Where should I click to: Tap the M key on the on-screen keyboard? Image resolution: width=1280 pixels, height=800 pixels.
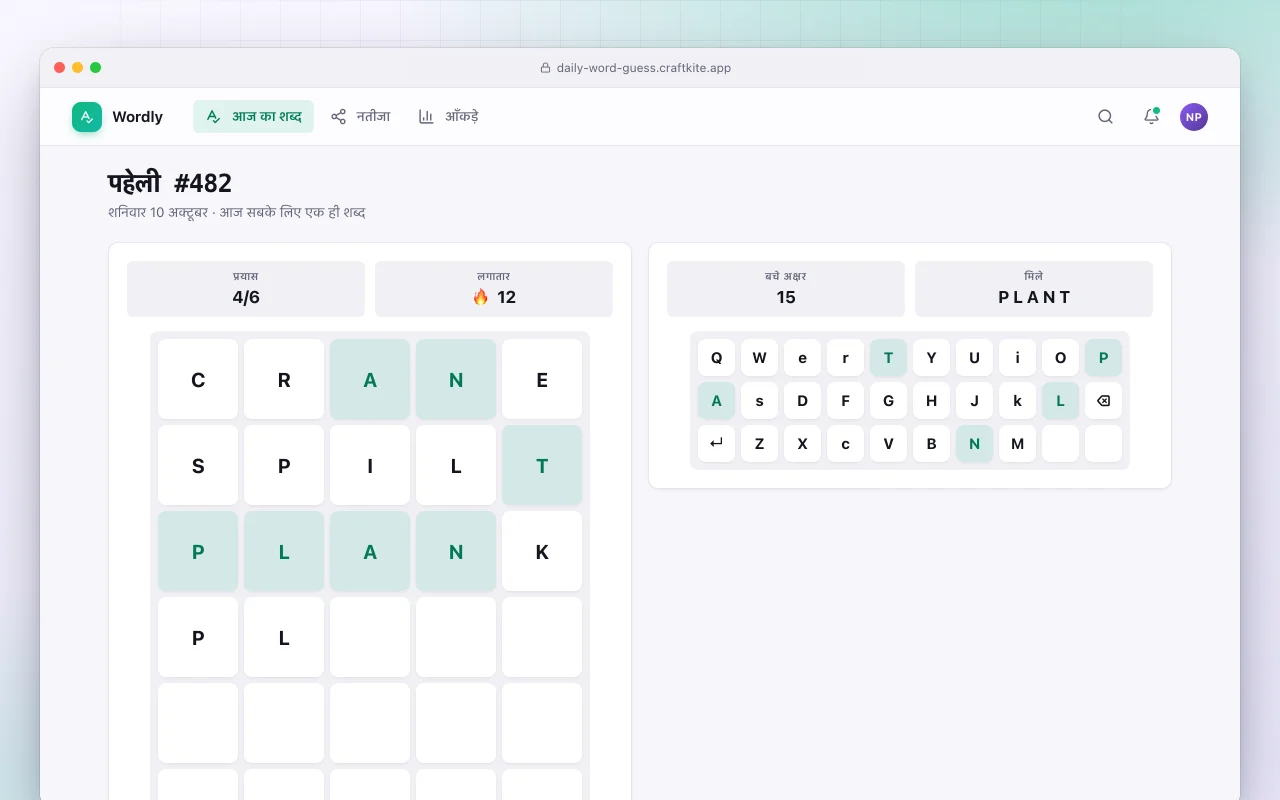1017,444
